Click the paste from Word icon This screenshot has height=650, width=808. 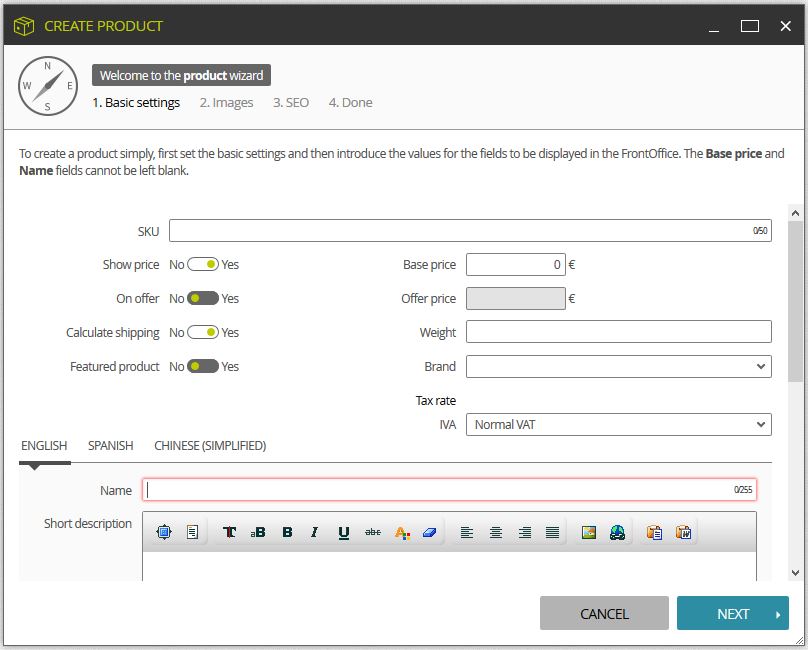pyautogui.click(x=683, y=532)
